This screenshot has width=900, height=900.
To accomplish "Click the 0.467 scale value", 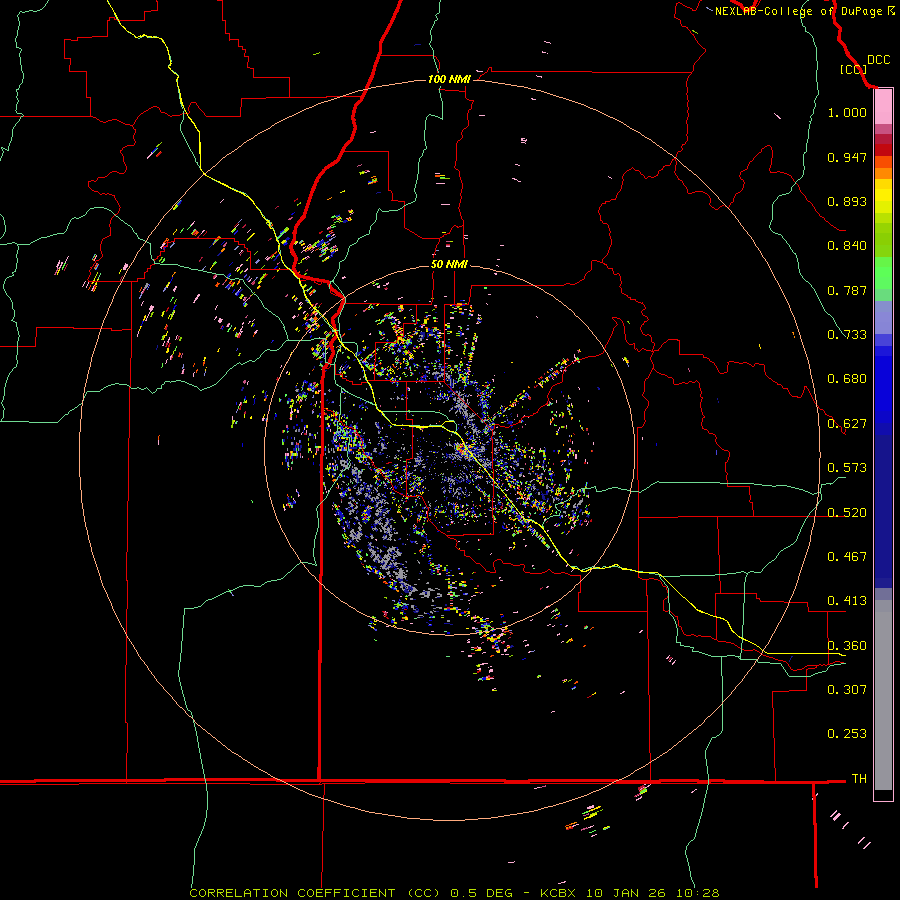I will click(847, 557).
